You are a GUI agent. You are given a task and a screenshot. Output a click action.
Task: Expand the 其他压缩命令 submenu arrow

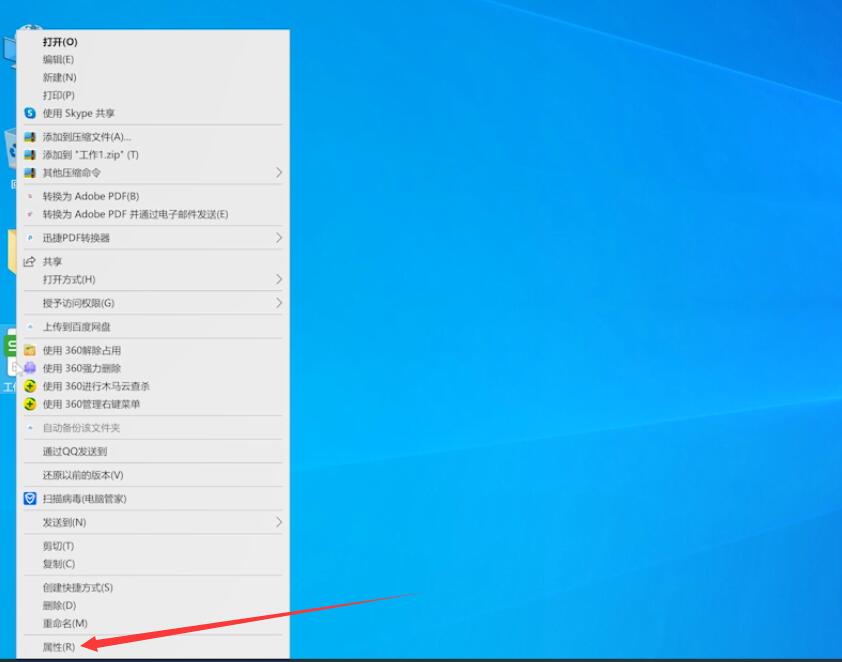pyautogui.click(x=279, y=172)
